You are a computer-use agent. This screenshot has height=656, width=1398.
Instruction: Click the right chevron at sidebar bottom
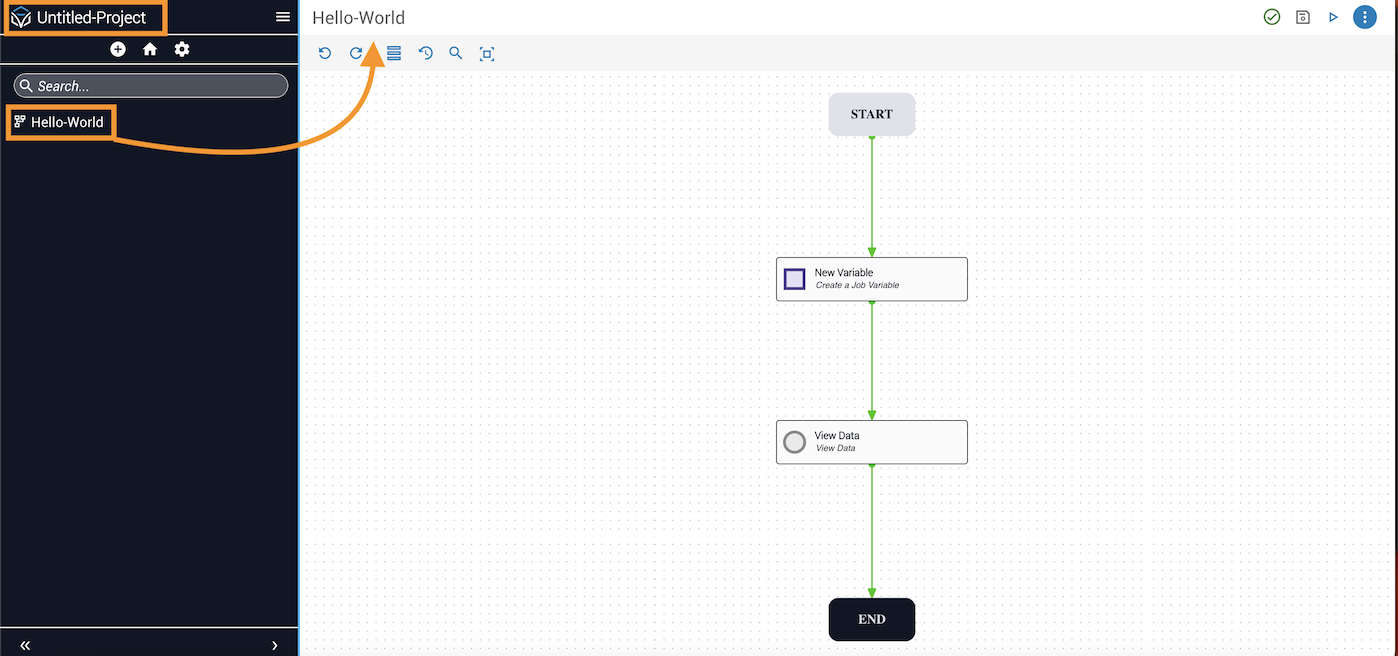click(275, 645)
